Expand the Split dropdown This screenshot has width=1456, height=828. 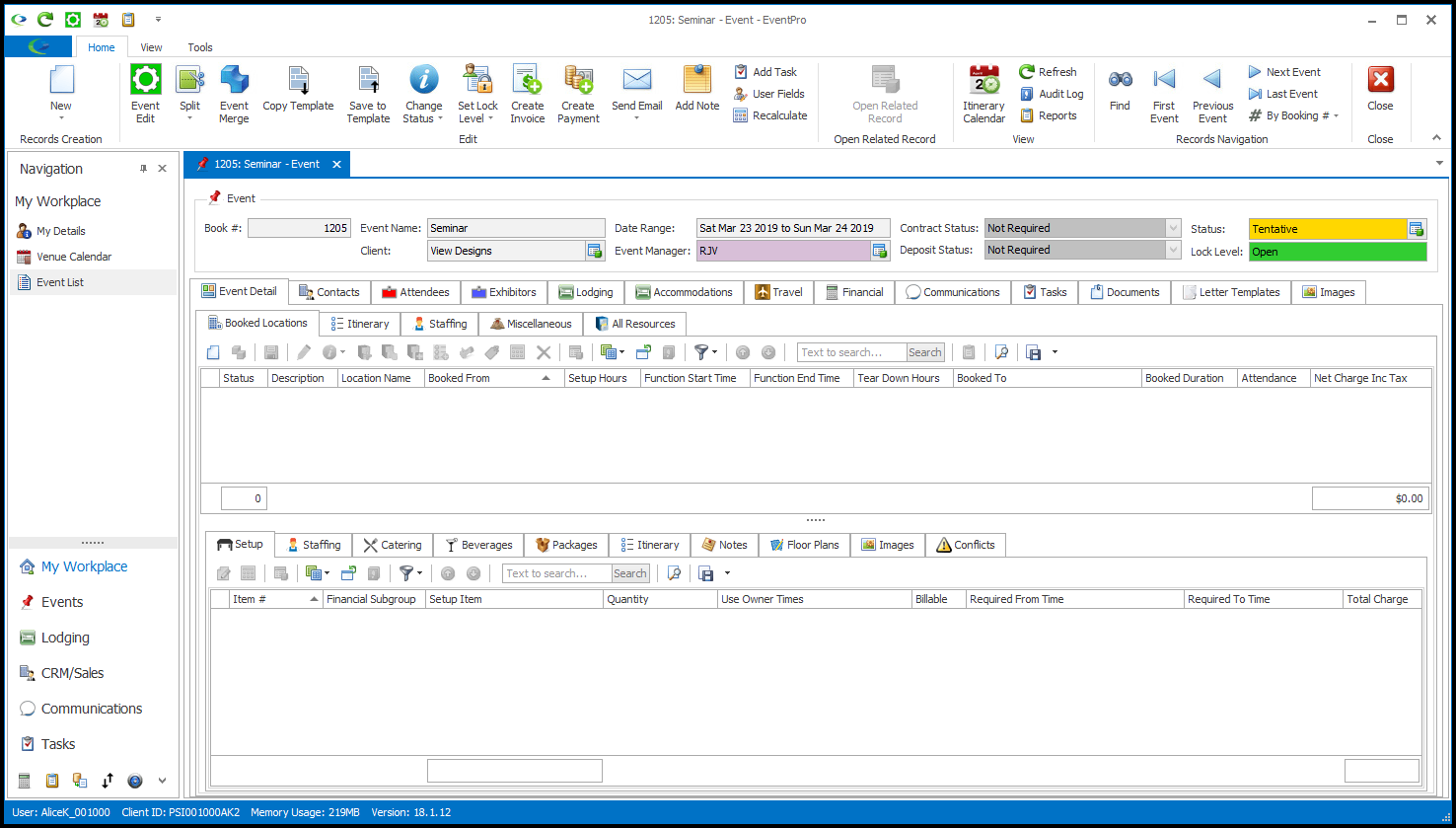(189, 117)
